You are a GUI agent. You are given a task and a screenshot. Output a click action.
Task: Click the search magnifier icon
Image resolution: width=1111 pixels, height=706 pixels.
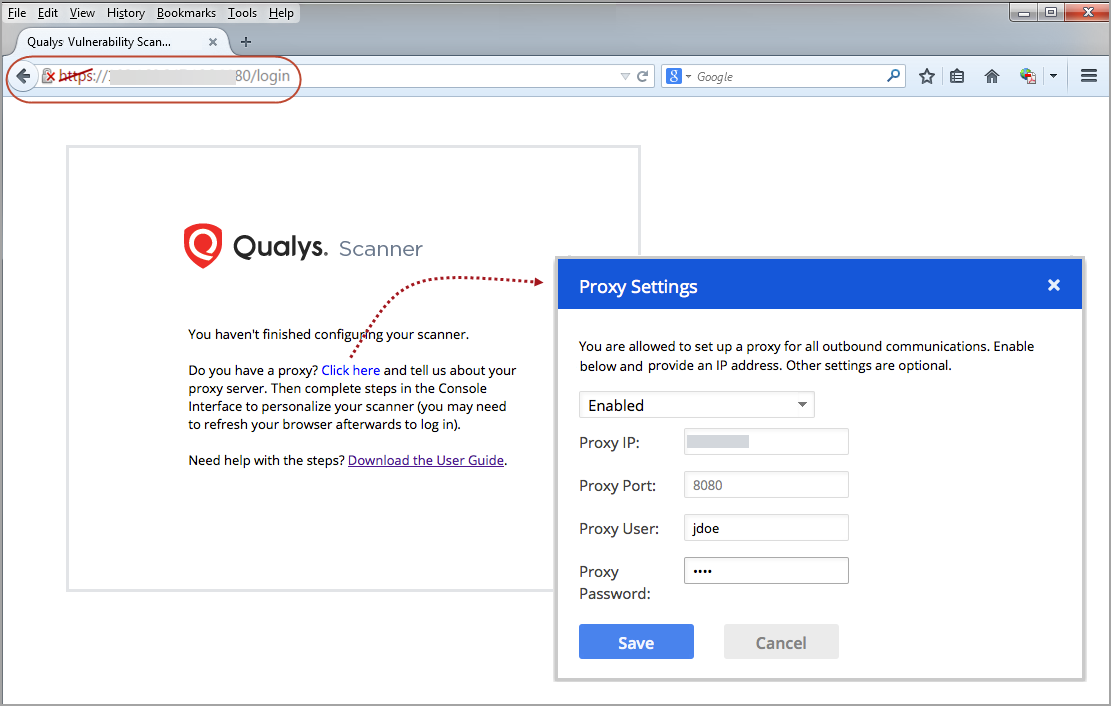coord(893,75)
